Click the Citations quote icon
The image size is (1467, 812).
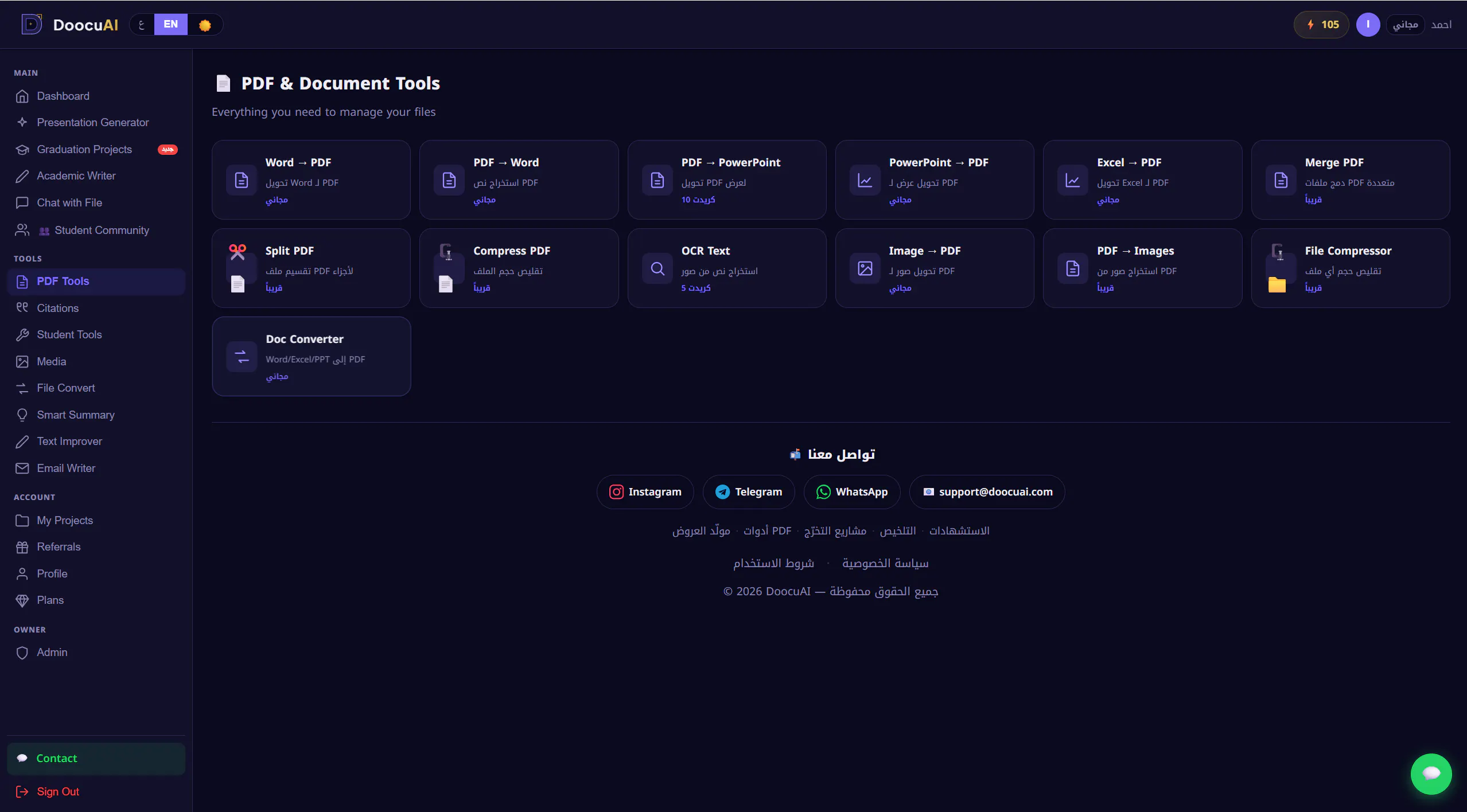pyautogui.click(x=22, y=308)
